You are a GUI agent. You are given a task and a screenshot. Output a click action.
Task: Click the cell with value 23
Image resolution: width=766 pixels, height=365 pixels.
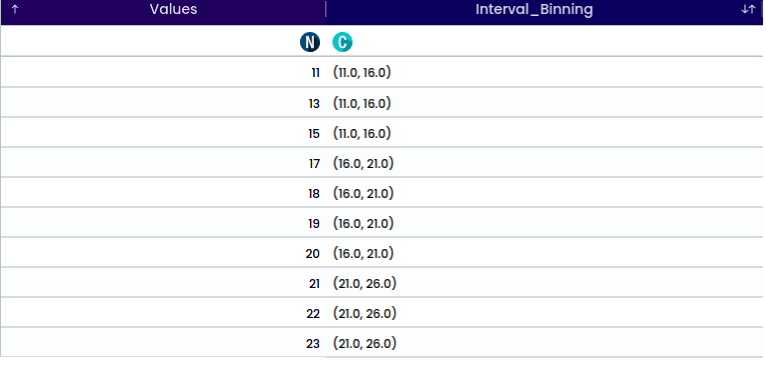tap(163, 344)
